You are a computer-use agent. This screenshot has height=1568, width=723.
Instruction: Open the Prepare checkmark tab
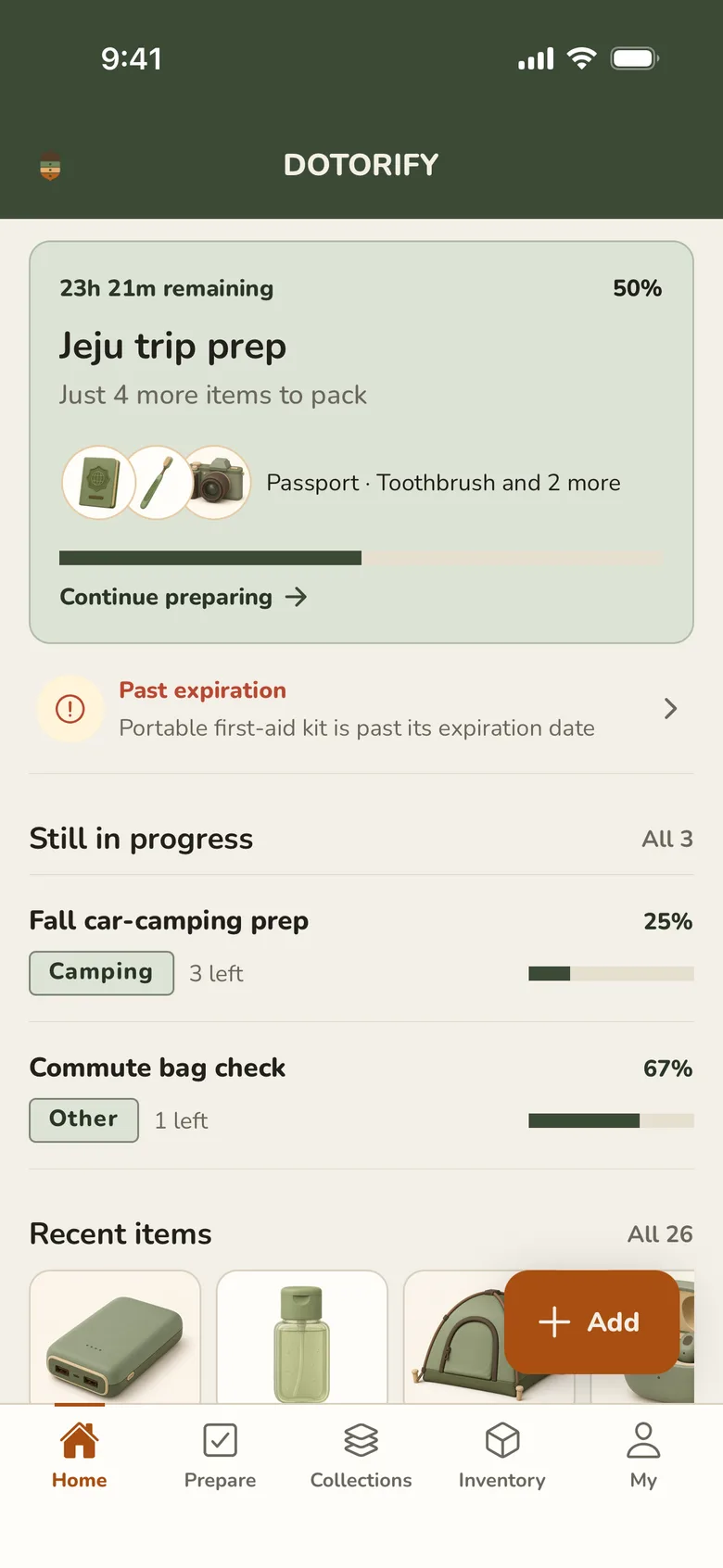tap(220, 1440)
